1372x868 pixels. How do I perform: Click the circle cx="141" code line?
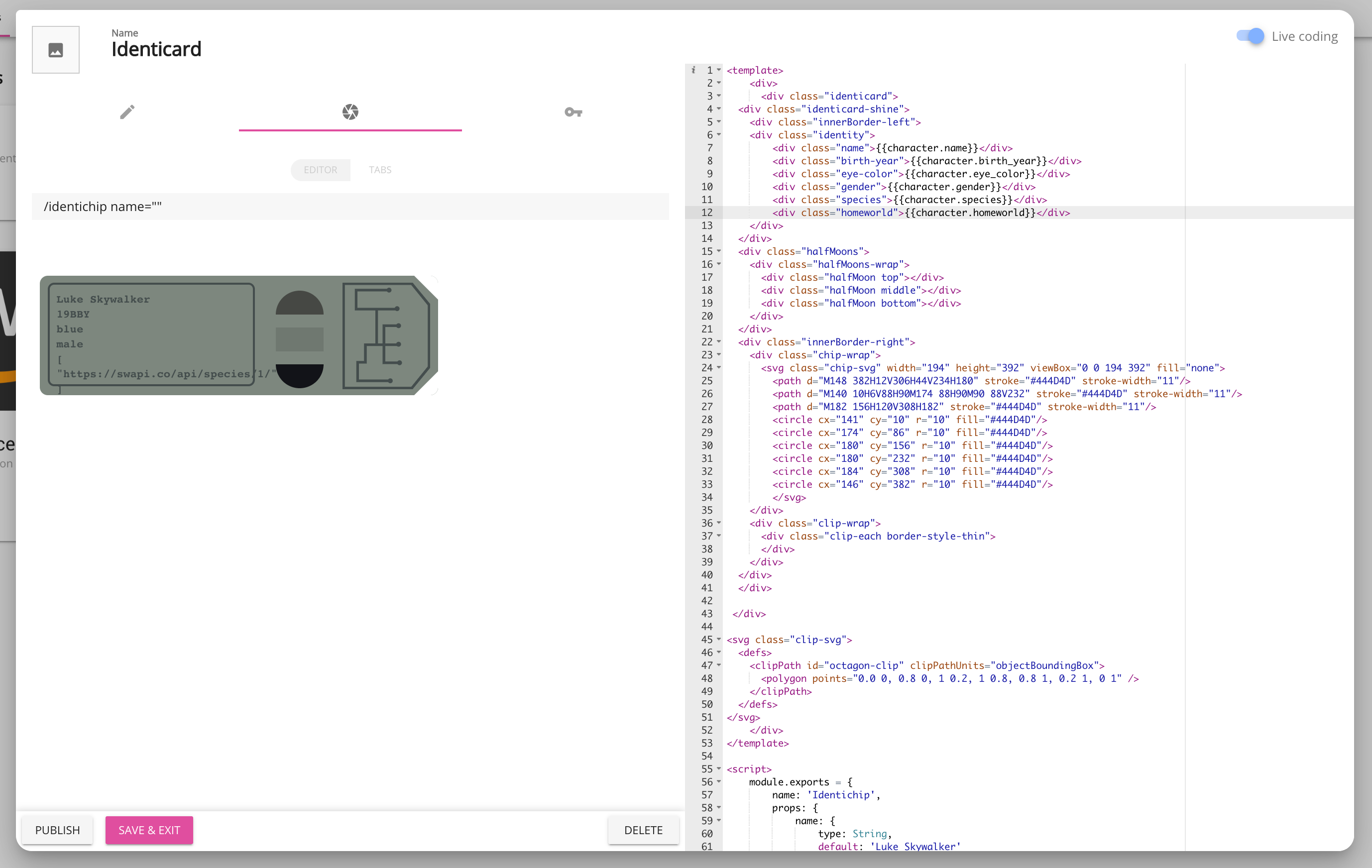click(x=910, y=420)
